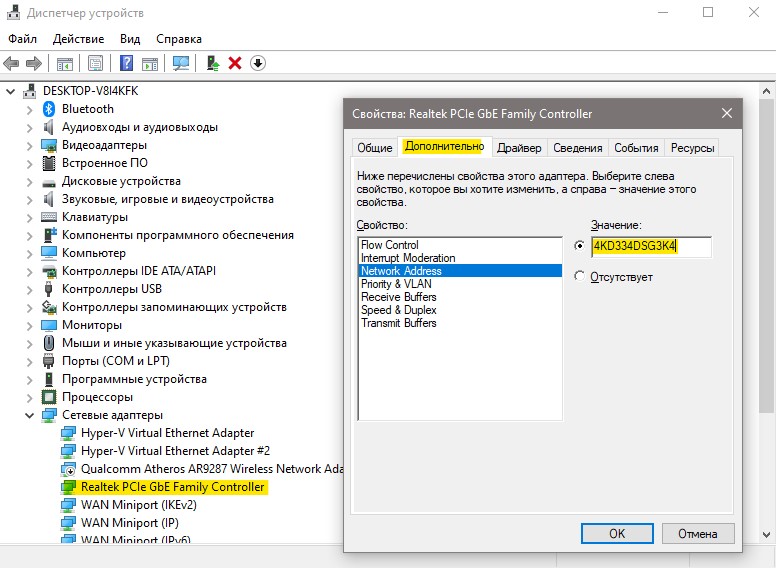Click the blue Help question mark icon

coord(127,63)
